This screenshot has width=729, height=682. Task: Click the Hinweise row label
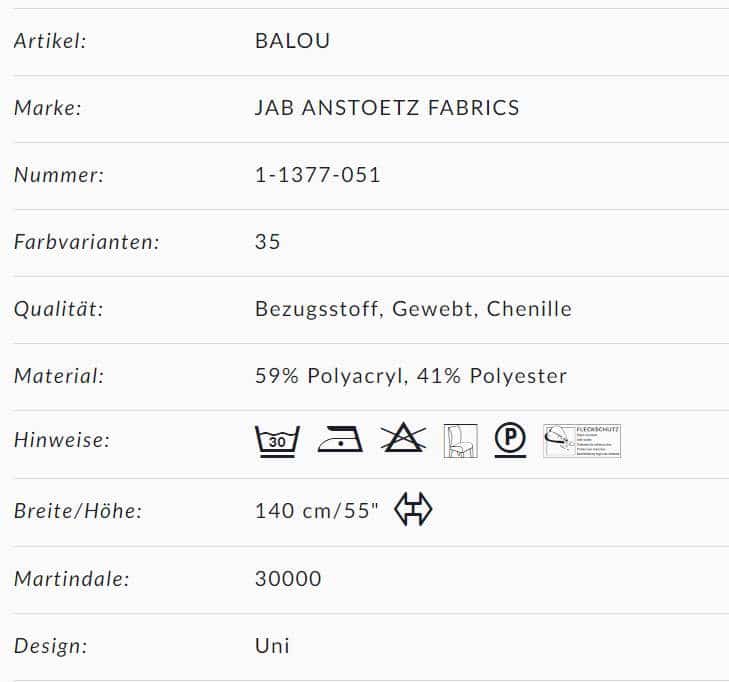click(62, 440)
